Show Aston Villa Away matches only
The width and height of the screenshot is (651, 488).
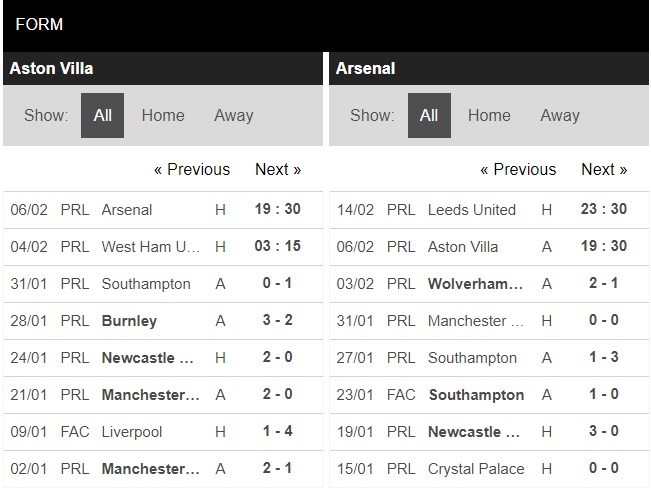(233, 115)
